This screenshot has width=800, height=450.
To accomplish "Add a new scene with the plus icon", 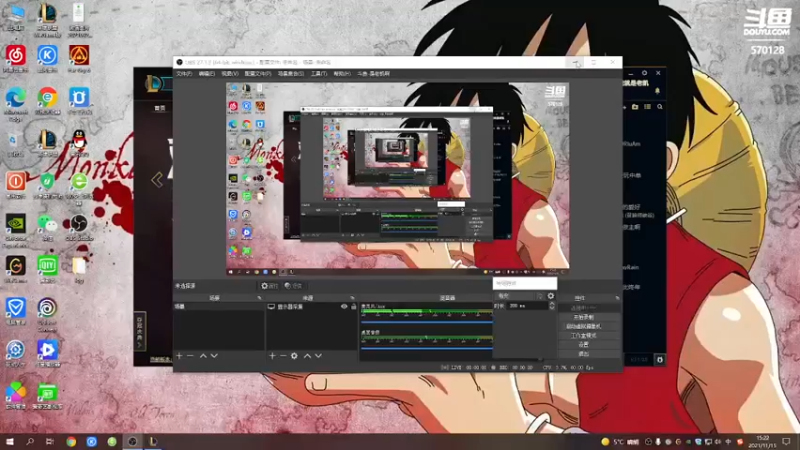I will coord(179,356).
